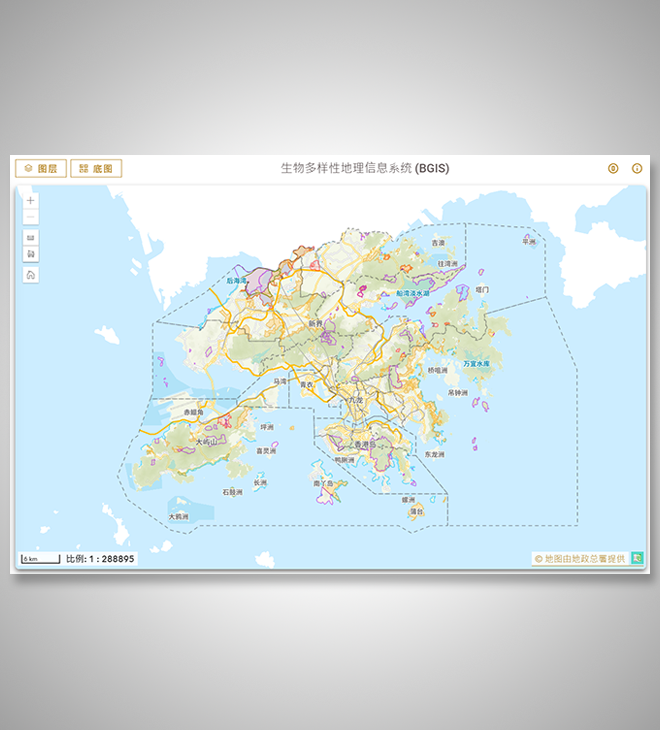
Task: Click the print map icon
Action: pyautogui.click(x=31, y=254)
